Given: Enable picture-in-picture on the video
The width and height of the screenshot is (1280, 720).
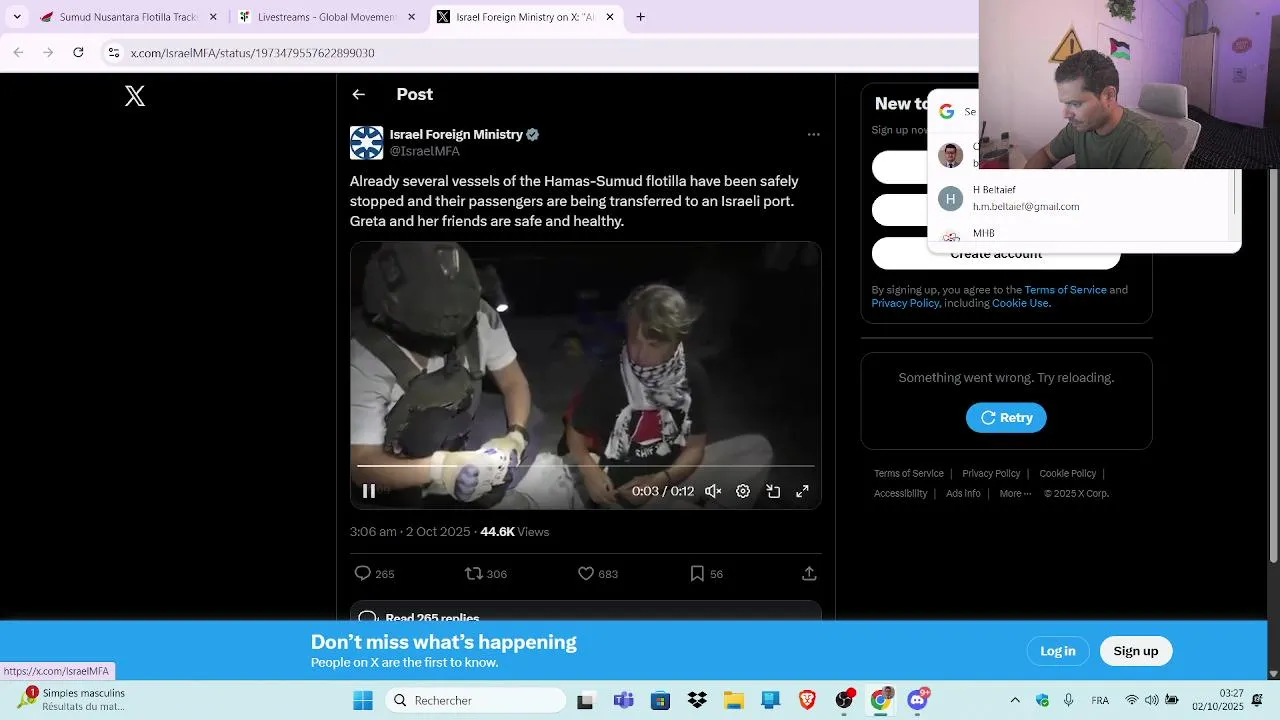Looking at the screenshot, I should point(773,491).
